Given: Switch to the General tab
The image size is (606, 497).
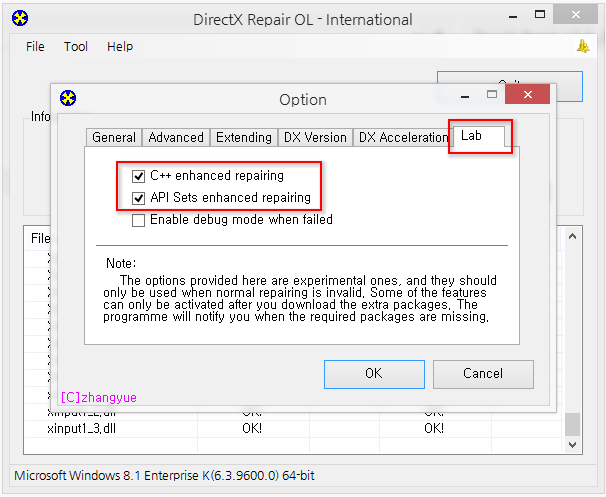Looking at the screenshot, I should click(114, 138).
